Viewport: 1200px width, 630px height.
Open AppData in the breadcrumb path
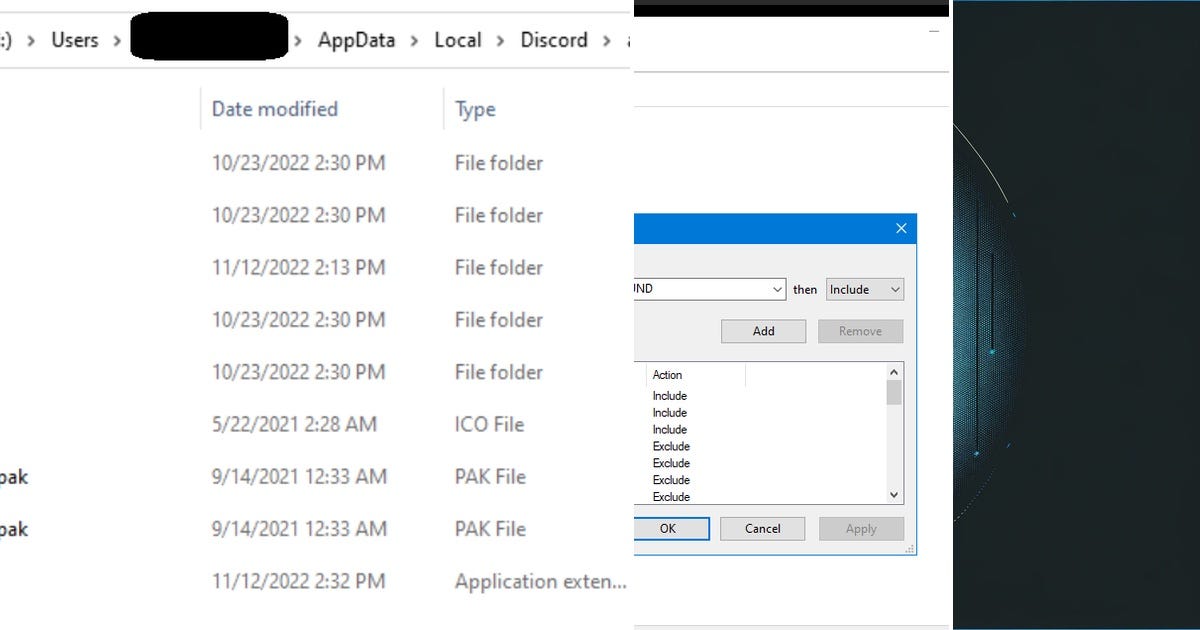(356, 40)
